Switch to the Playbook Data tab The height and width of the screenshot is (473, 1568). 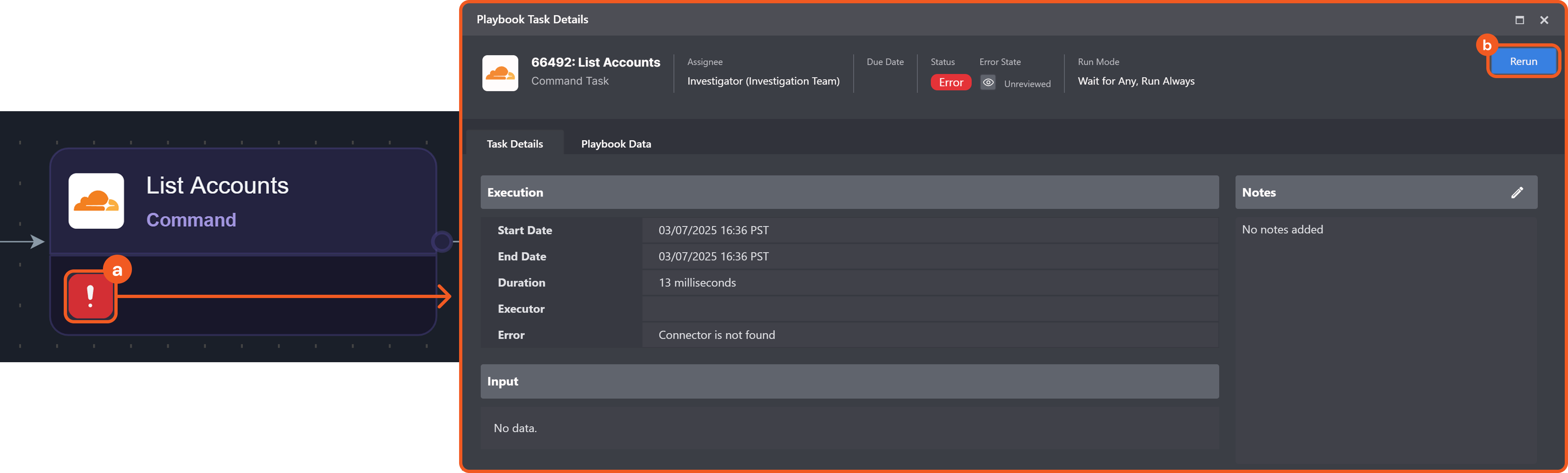pyautogui.click(x=616, y=144)
